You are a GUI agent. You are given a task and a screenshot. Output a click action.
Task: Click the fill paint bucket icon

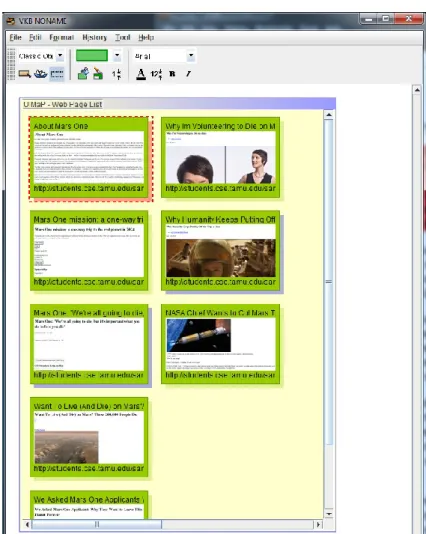tap(98, 74)
